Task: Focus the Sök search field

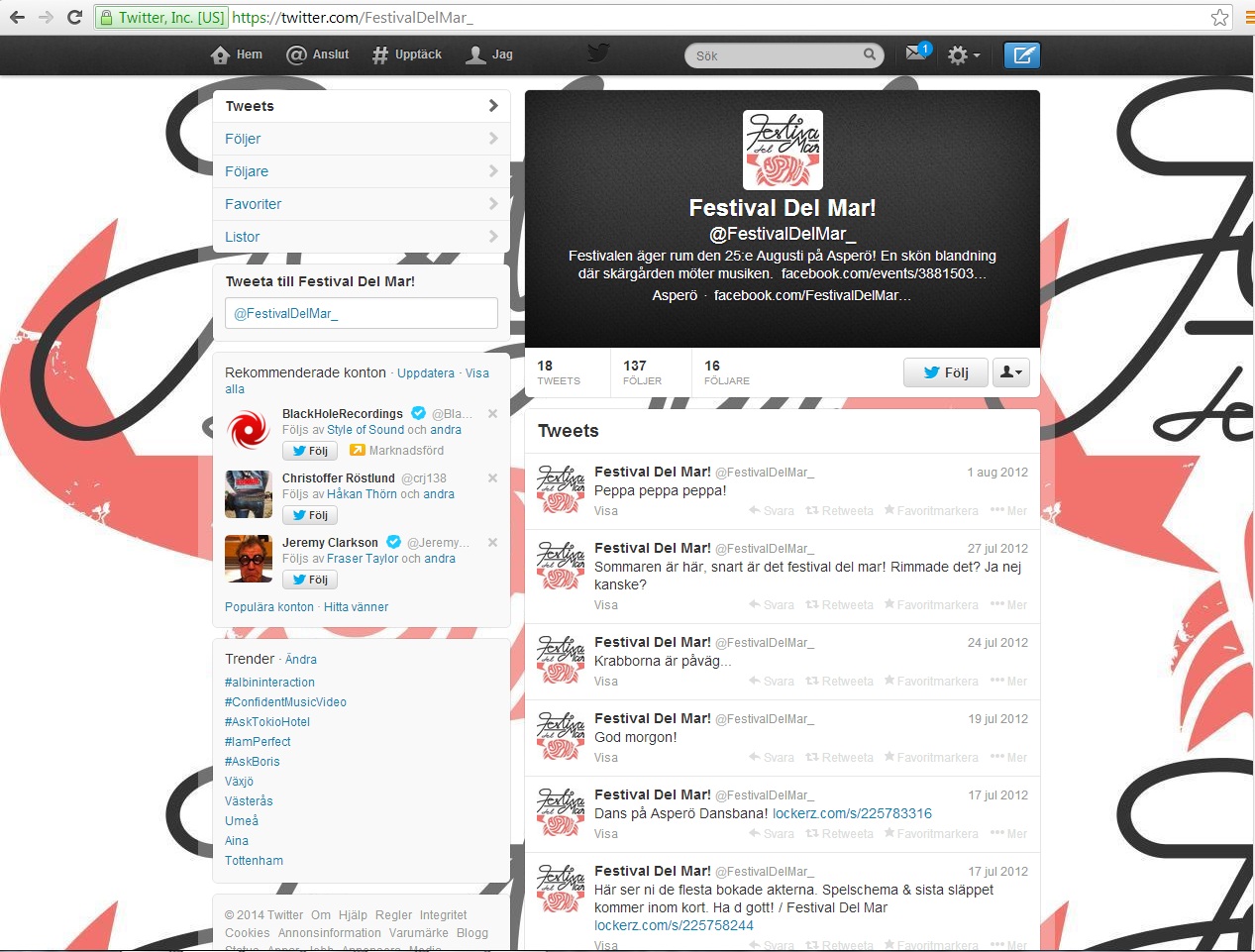Action: [x=783, y=55]
